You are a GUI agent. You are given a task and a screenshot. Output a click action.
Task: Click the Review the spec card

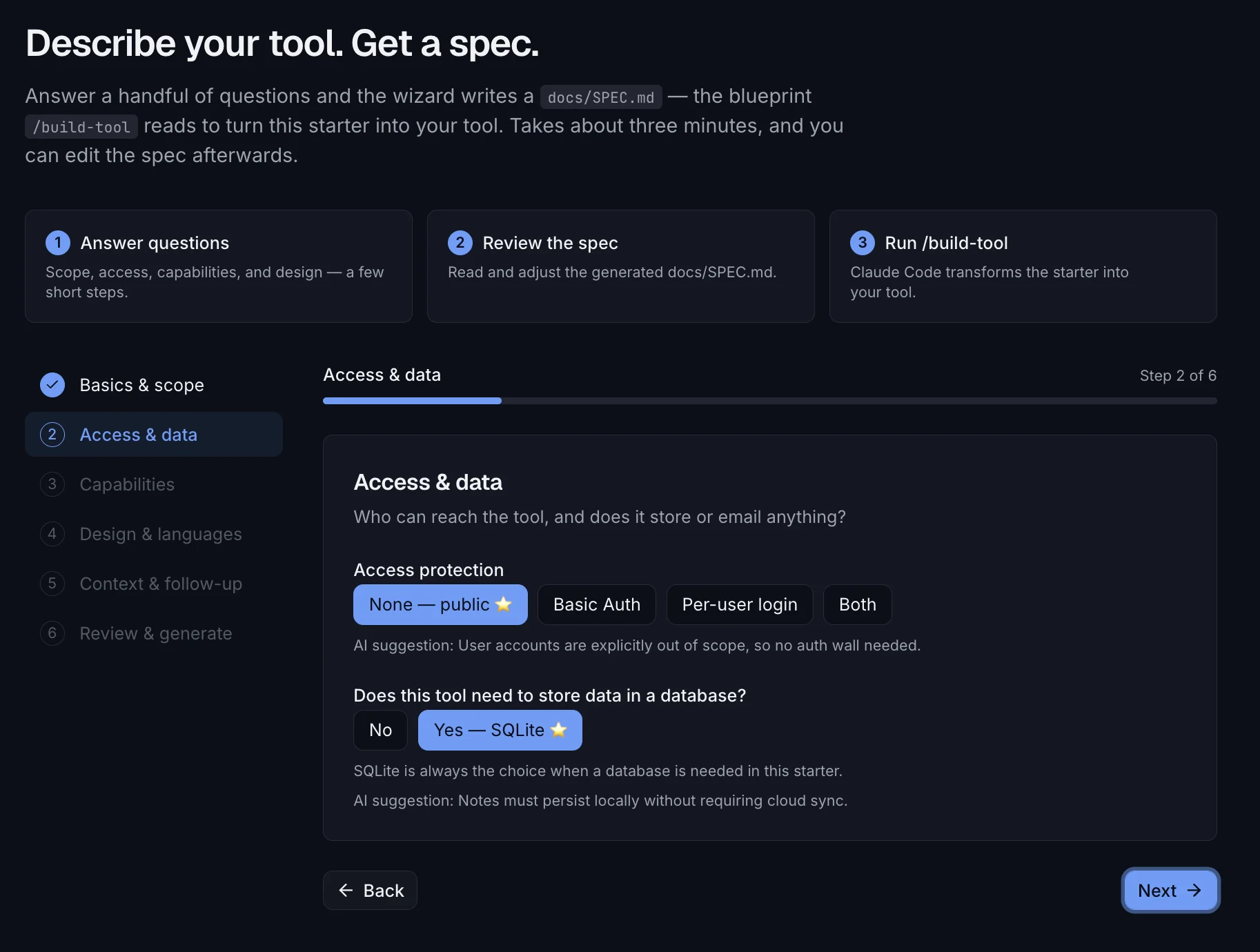(x=621, y=266)
